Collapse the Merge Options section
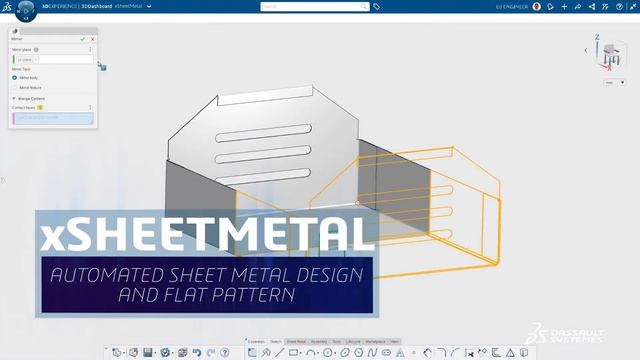Screen dimensions: 640x360 [14, 99]
